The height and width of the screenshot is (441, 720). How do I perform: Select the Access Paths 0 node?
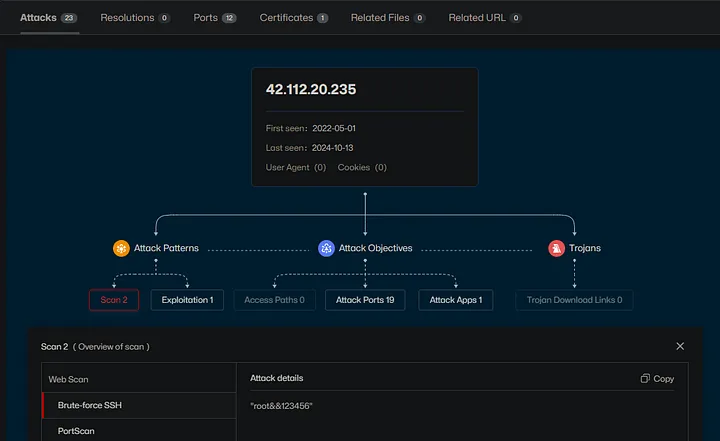point(275,300)
